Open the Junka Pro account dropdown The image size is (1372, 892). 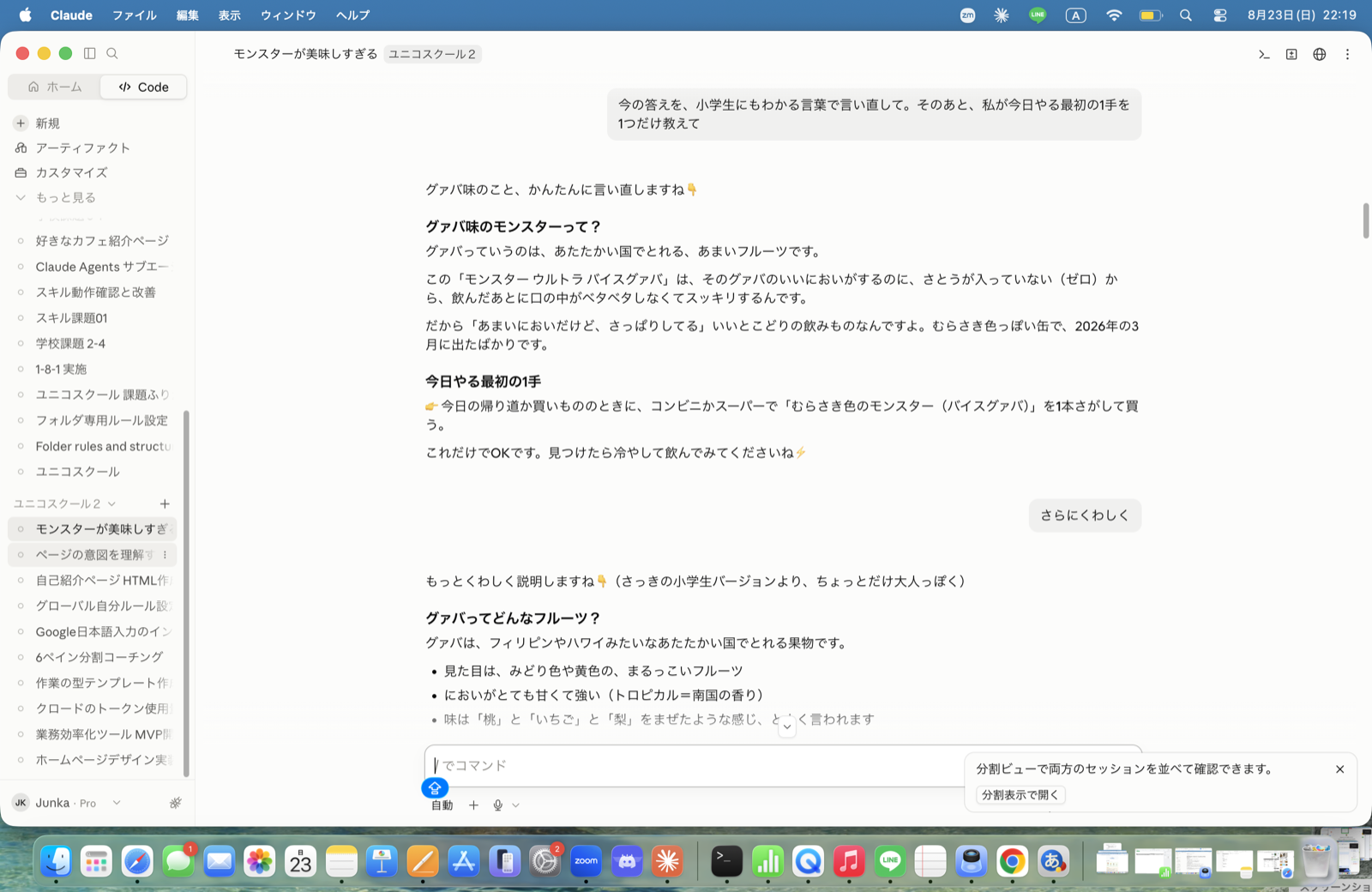[x=68, y=803]
